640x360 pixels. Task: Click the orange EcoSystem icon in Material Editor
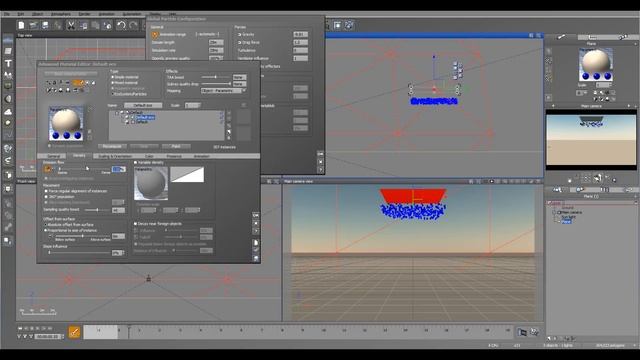pos(78,83)
